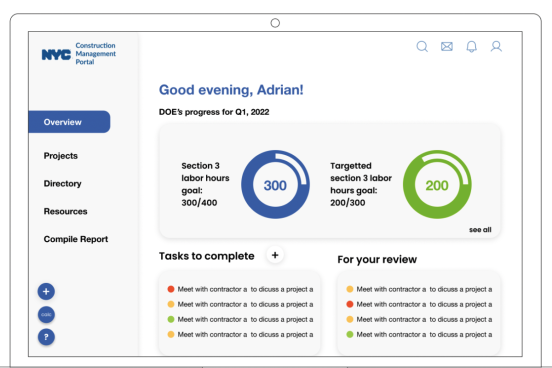Click the NYC logo
552x368 pixels.
click(56, 55)
